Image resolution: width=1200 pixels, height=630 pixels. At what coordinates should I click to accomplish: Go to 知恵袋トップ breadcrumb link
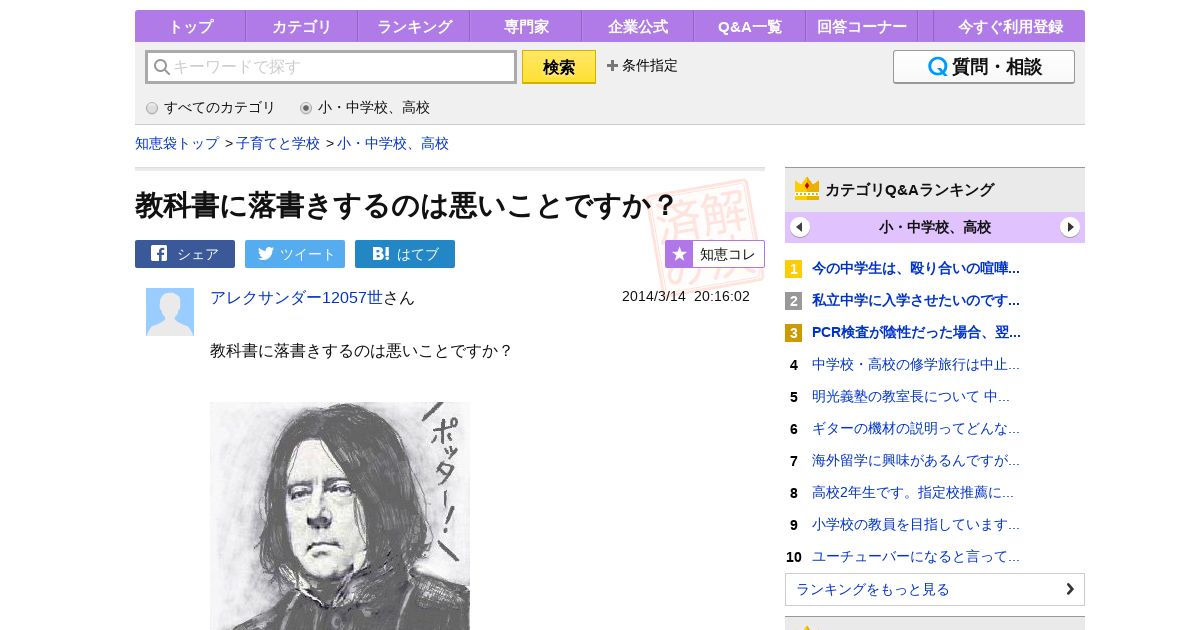177,143
